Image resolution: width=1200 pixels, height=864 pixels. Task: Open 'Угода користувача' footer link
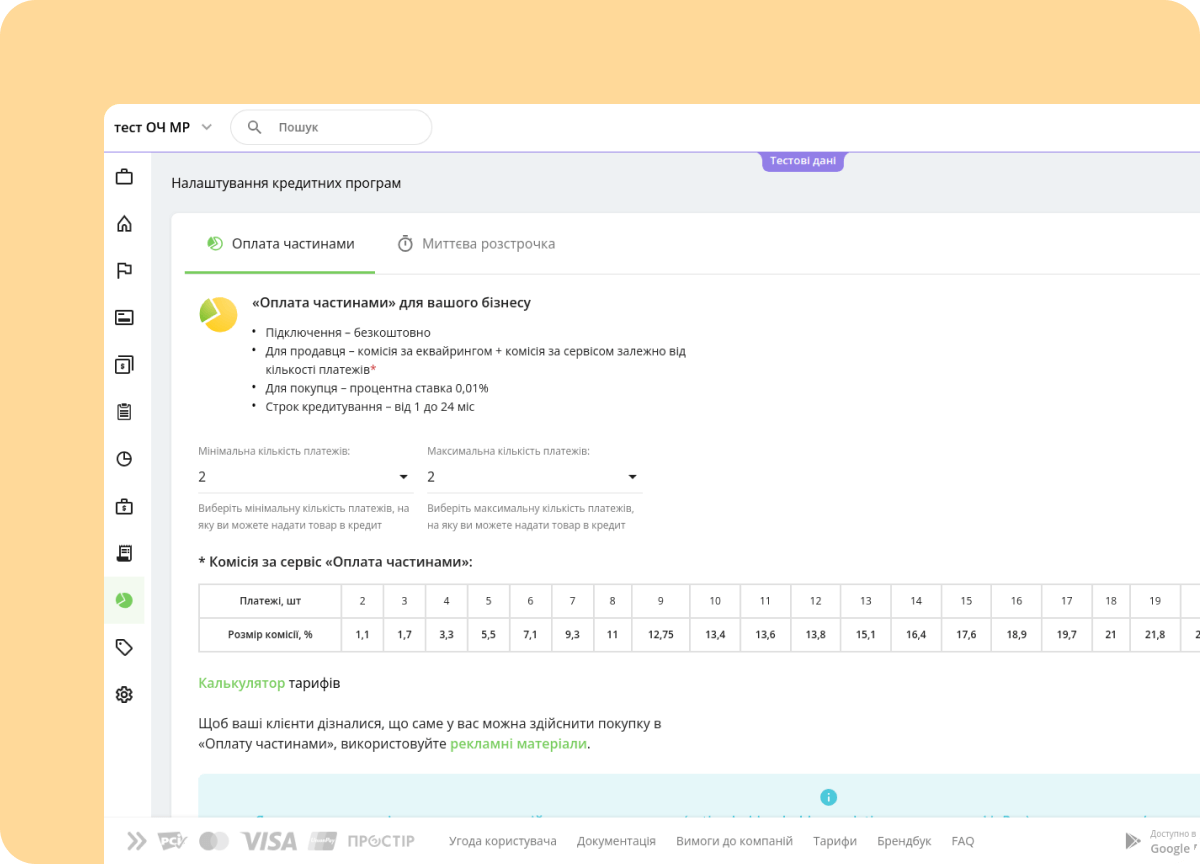pos(502,841)
